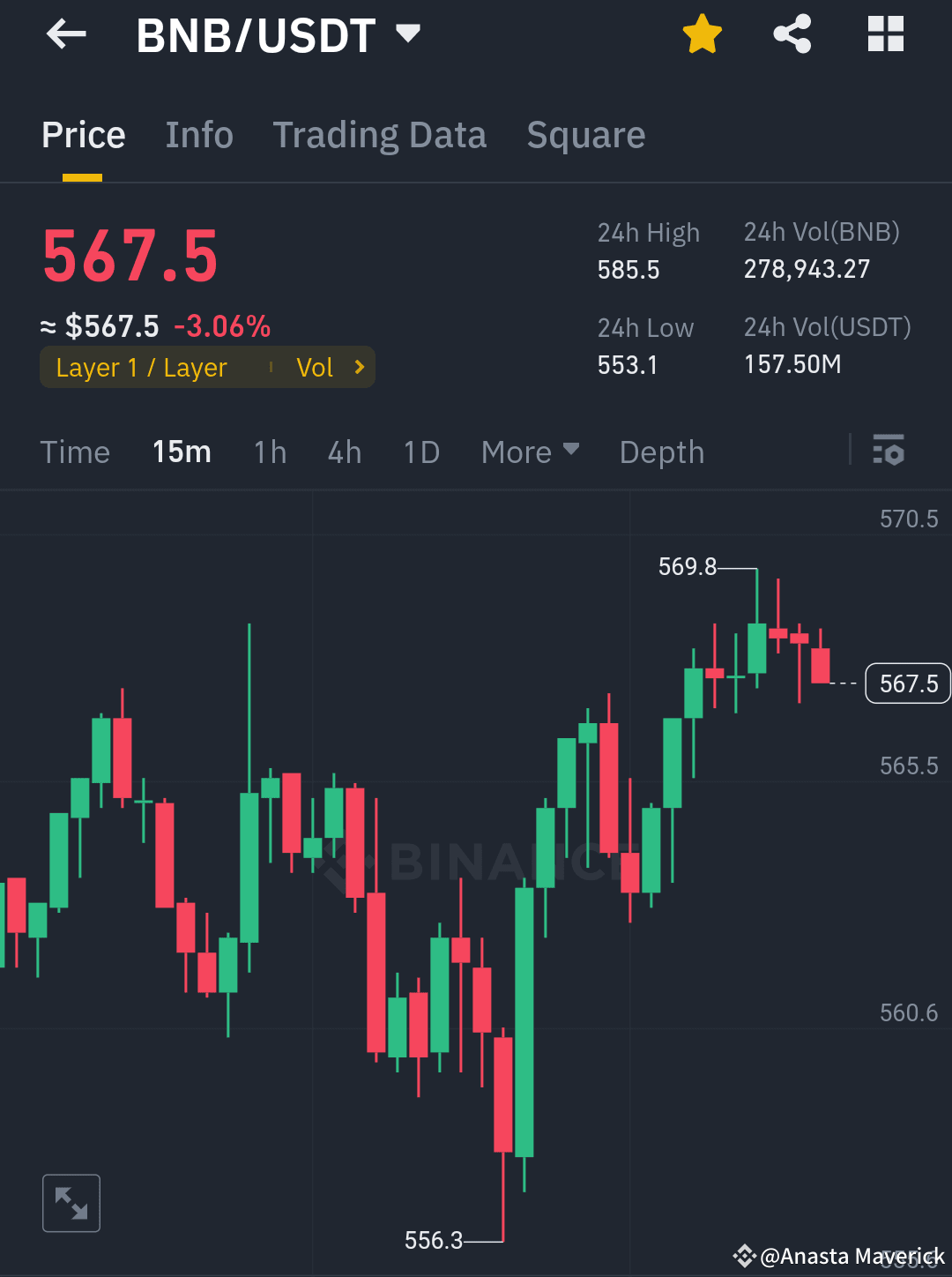The width and height of the screenshot is (952, 1277).
Task: Click the 567.5 price label on the axis
Action: click(907, 683)
